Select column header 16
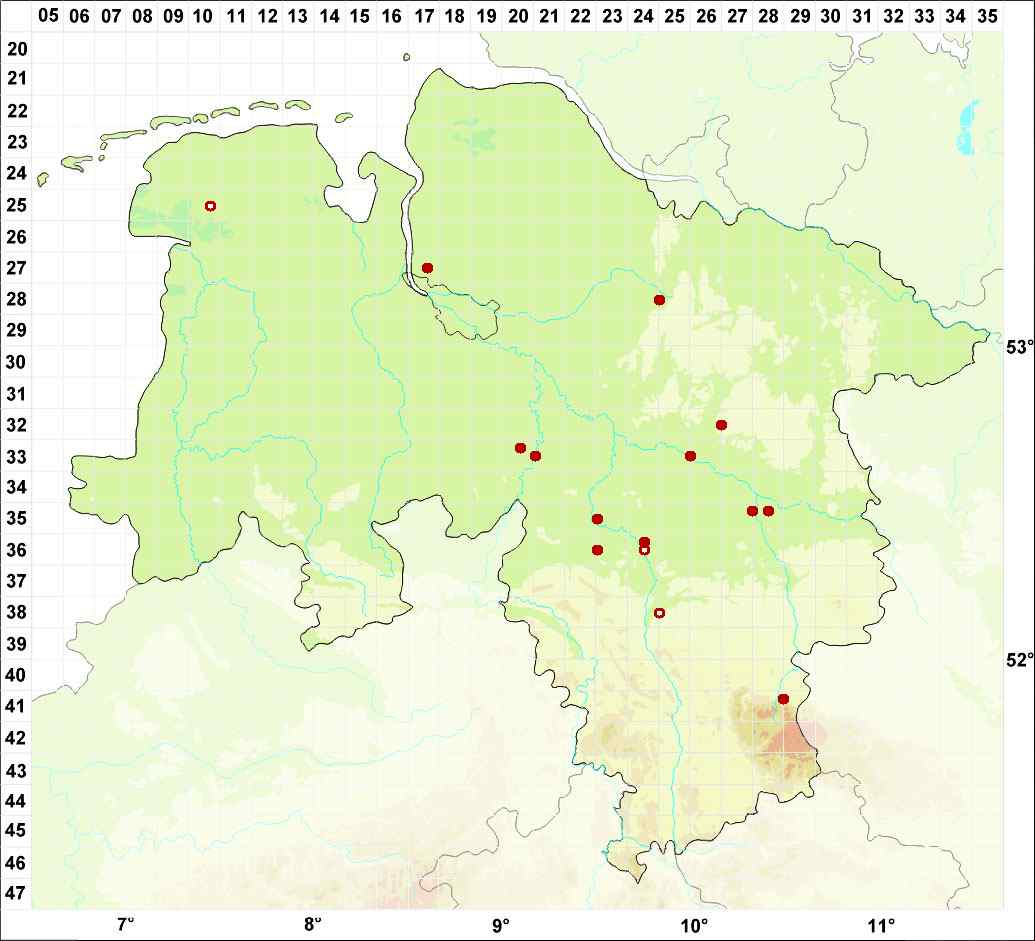Screen dimensions: 1035x941 (x=392, y=16)
